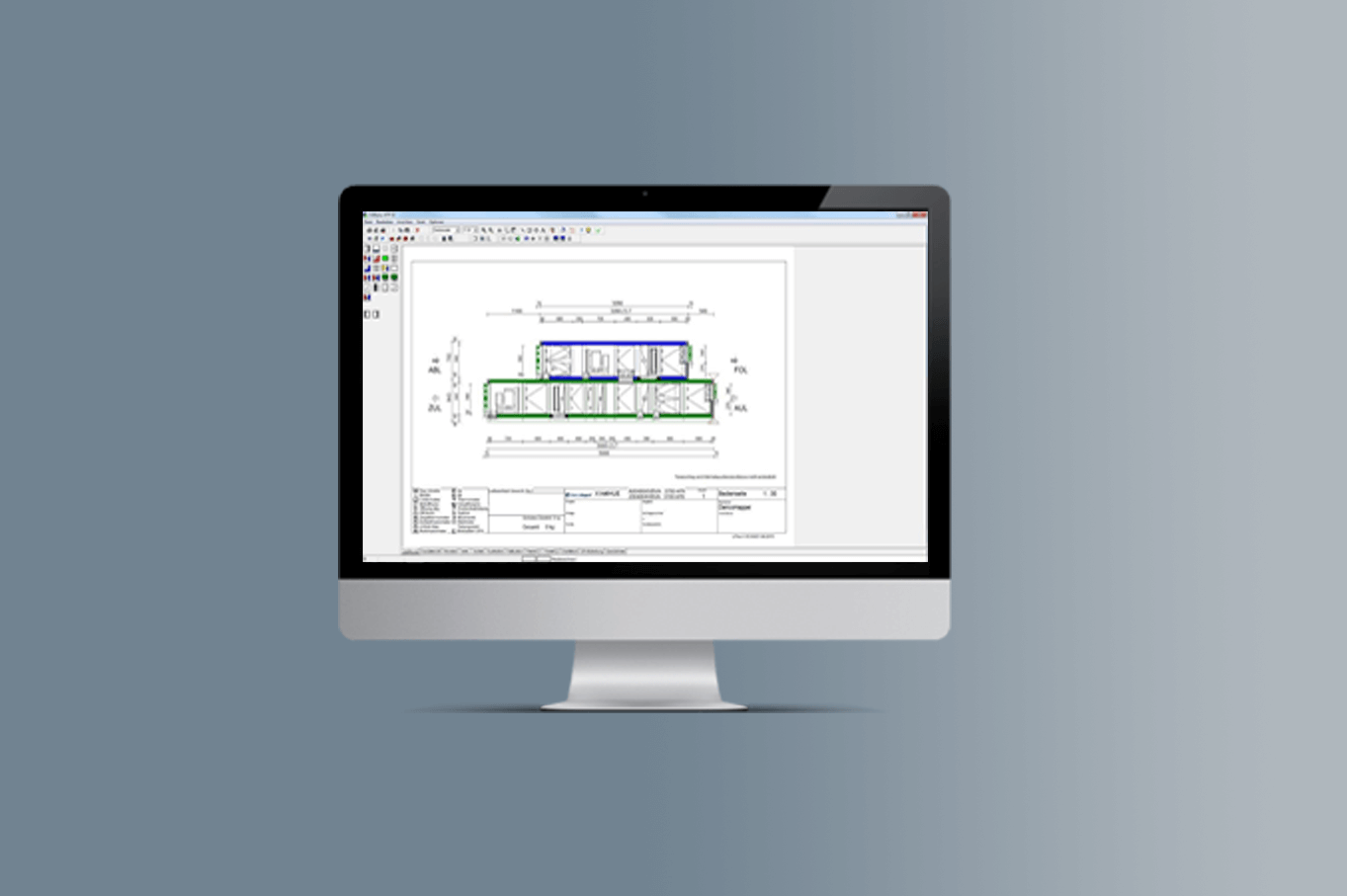Click the FOL label on the drawing

tap(741, 370)
